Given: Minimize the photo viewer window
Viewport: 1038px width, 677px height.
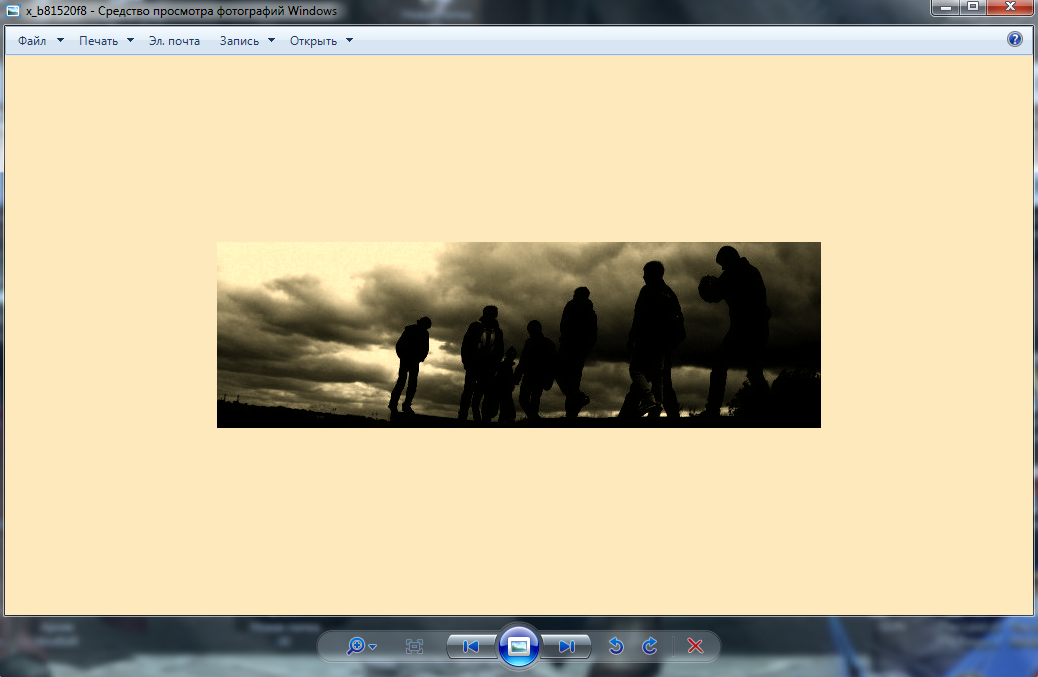Looking at the screenshot, I should point(946,7).
